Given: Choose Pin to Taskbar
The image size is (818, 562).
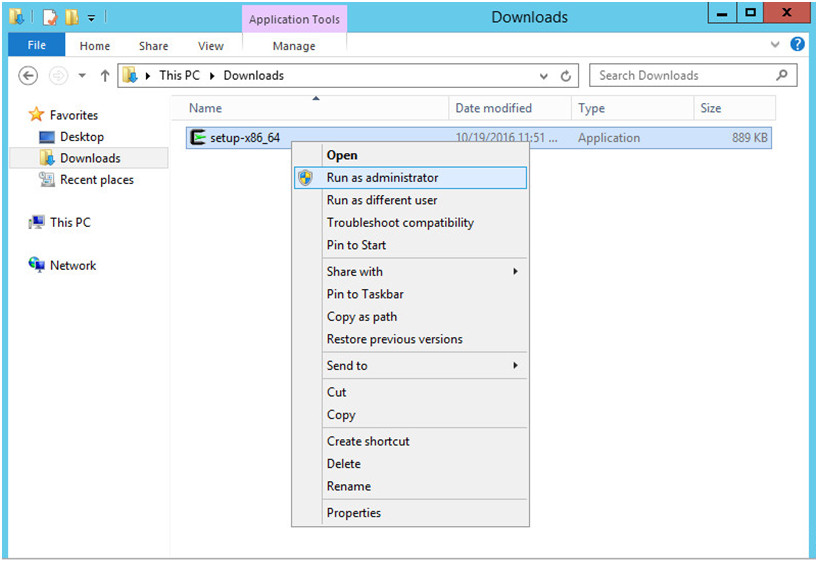Looking at the screenshot, I should point(411,294).
